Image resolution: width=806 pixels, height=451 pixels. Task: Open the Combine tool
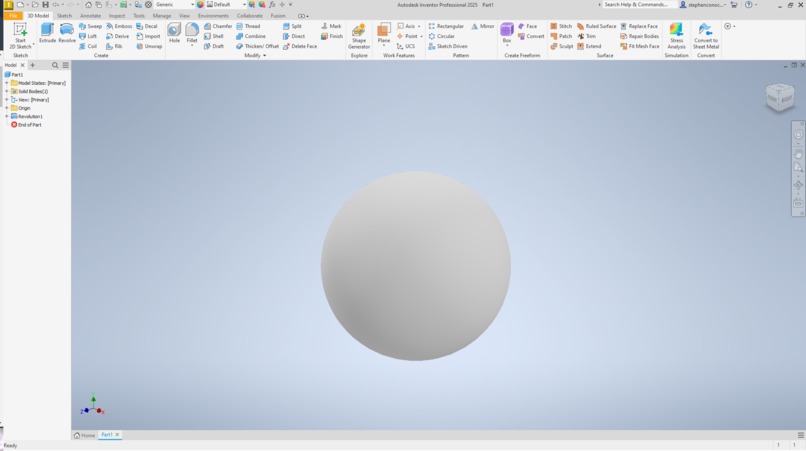tap(251, 37)
